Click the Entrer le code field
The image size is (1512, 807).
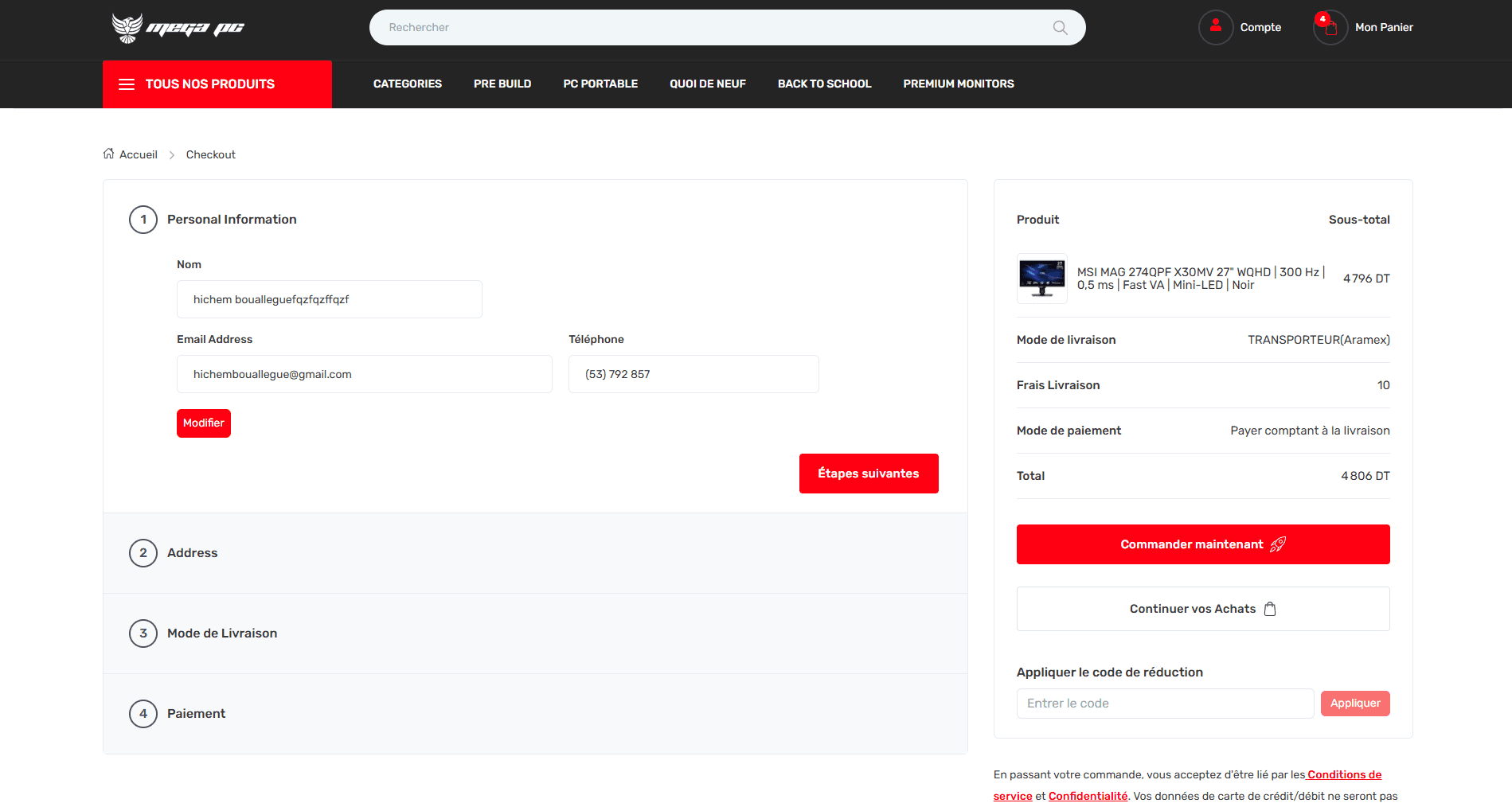click(x=1165, y=704)
